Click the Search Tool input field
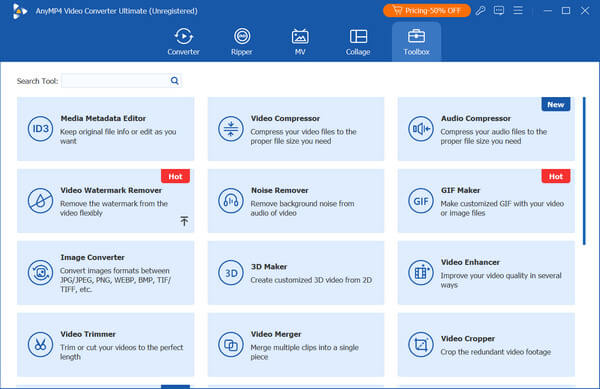The width and height of the screenshot is (600, 389). pyautogui.click(x=115, y=81)
